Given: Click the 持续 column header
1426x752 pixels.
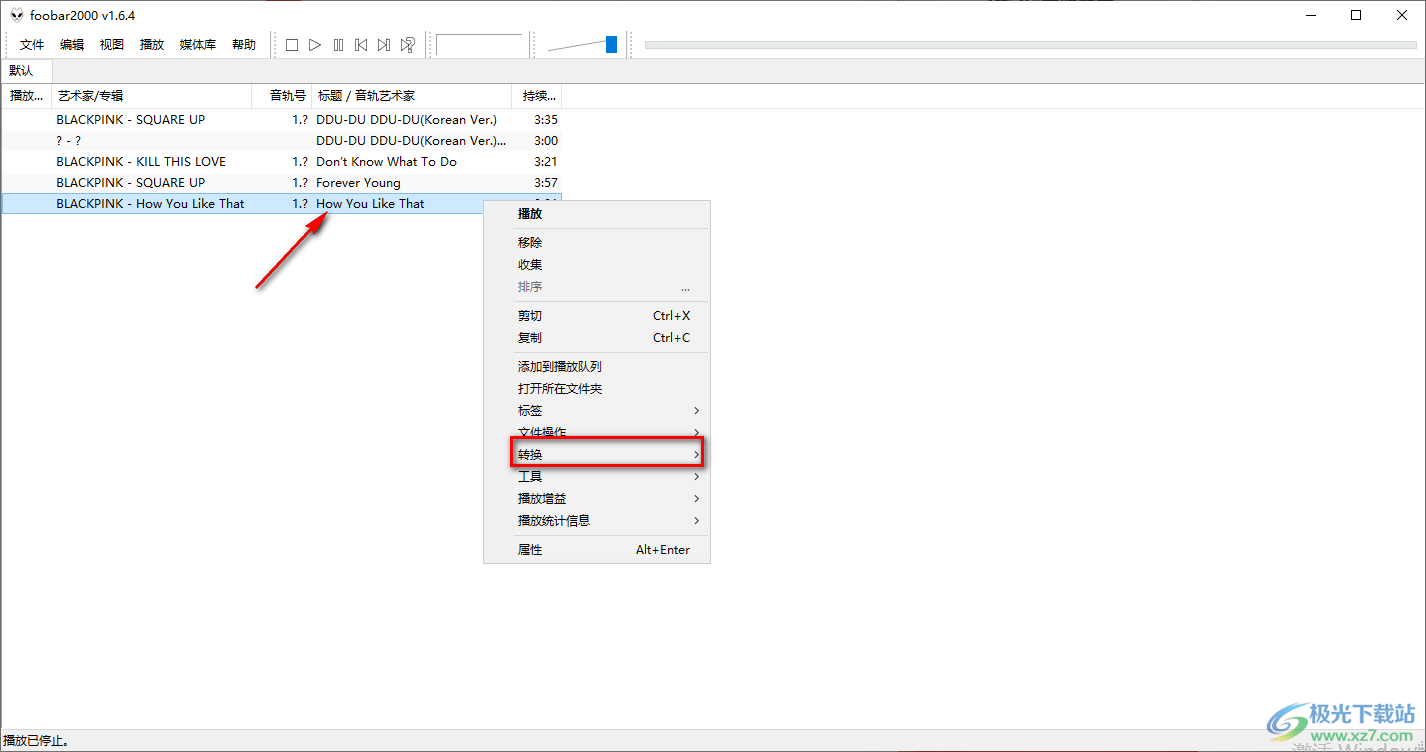Looking at the screenshot, I should 537,96.
